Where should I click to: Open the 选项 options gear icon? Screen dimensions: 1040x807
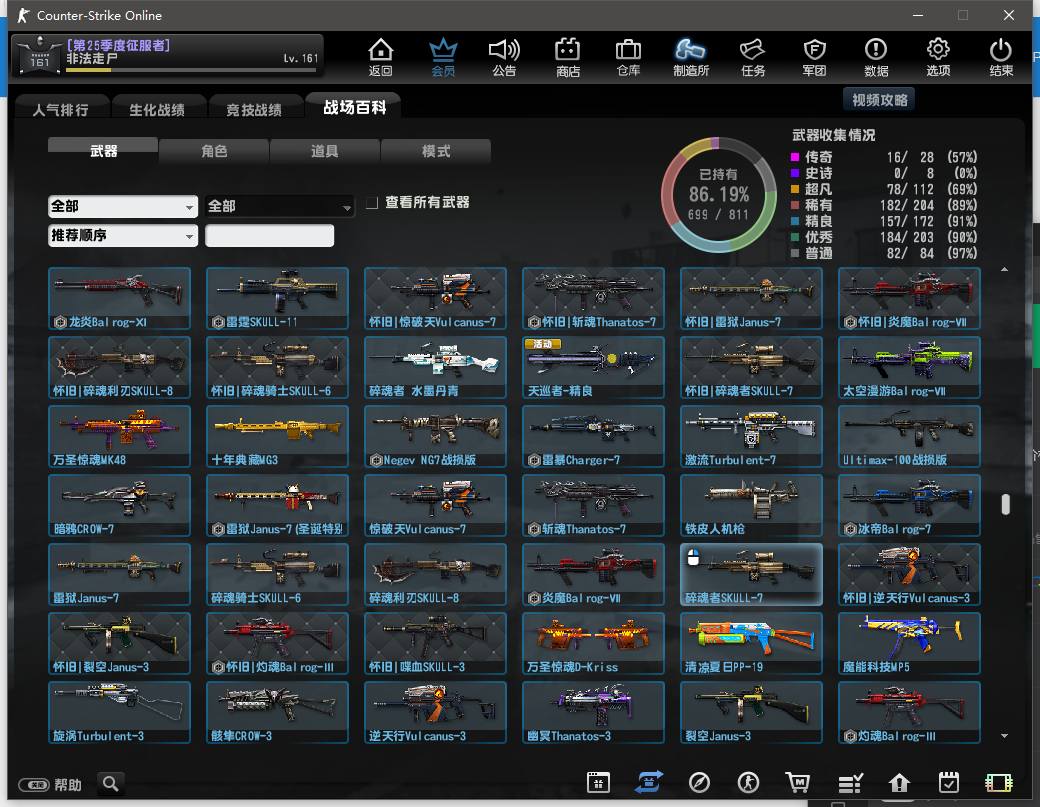(938, 57)
